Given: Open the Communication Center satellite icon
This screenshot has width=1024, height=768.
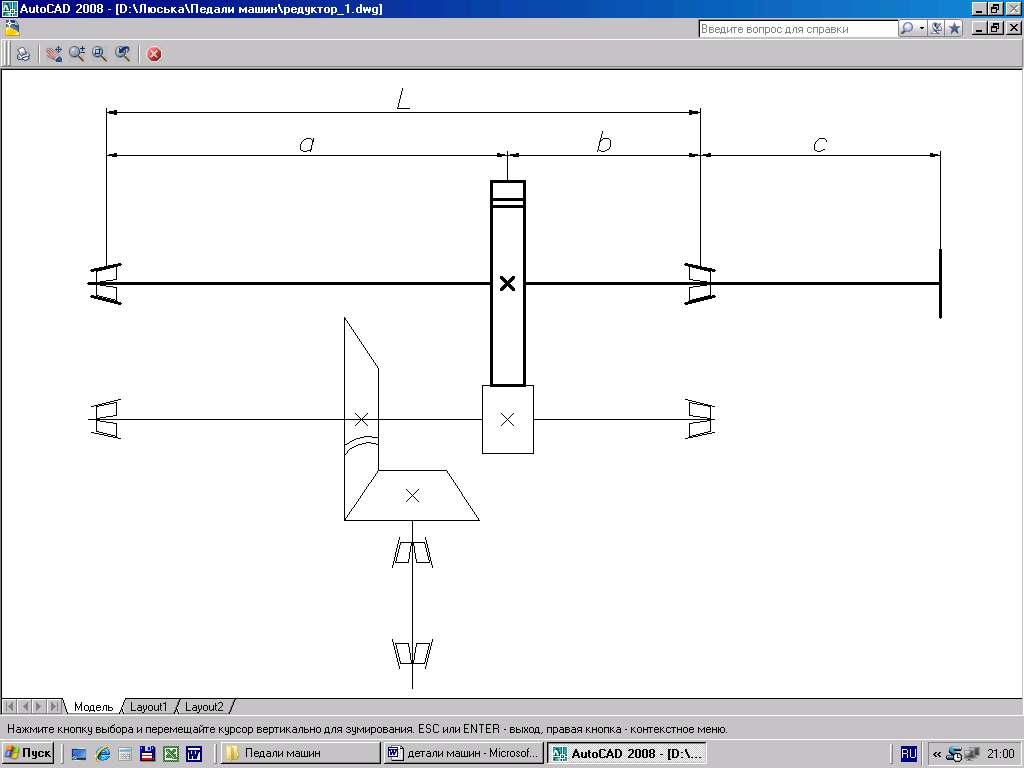Looking at the screenshot, I should point(936,28).
